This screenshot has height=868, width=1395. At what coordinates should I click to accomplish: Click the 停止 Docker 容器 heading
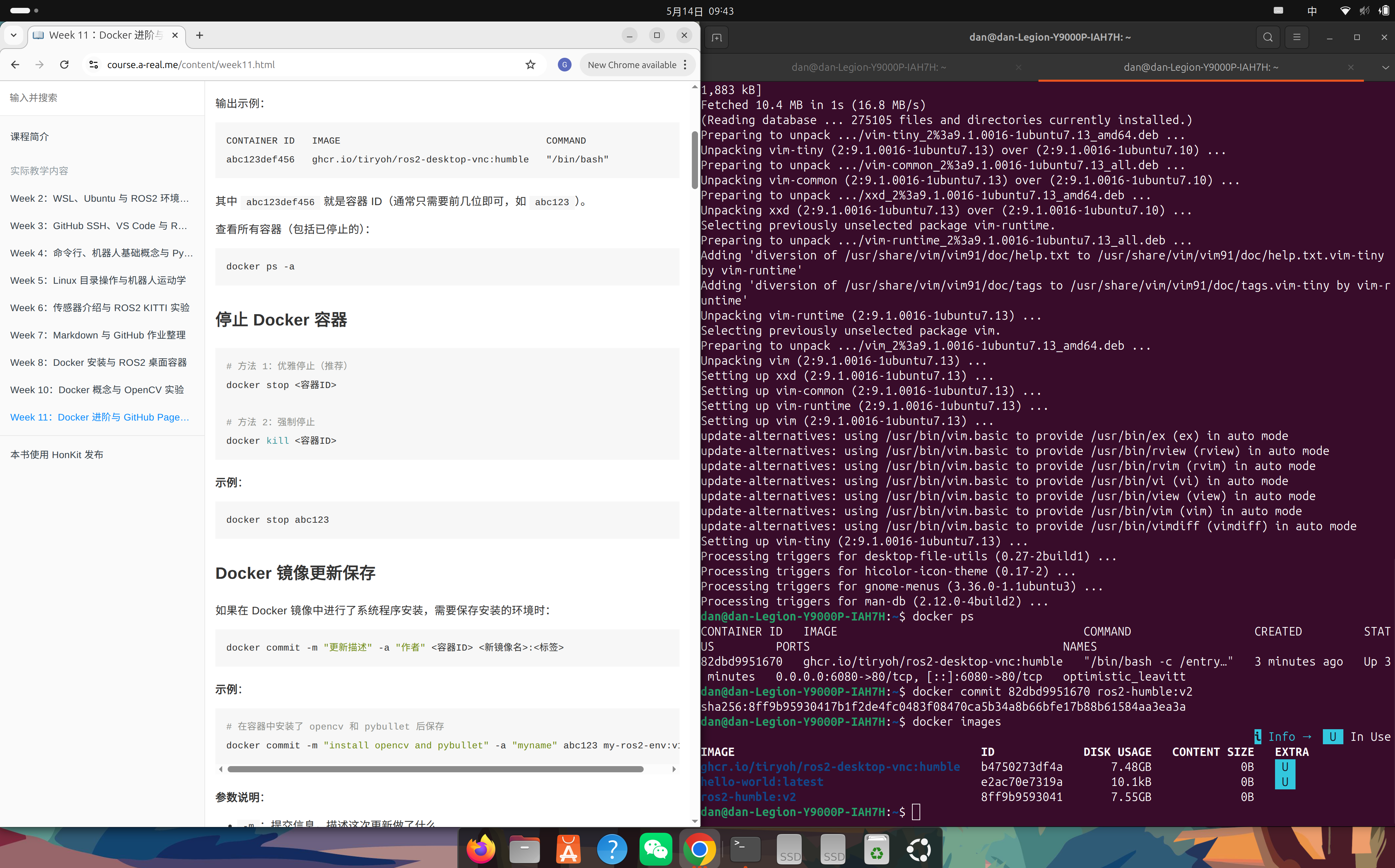coord(281,320)
